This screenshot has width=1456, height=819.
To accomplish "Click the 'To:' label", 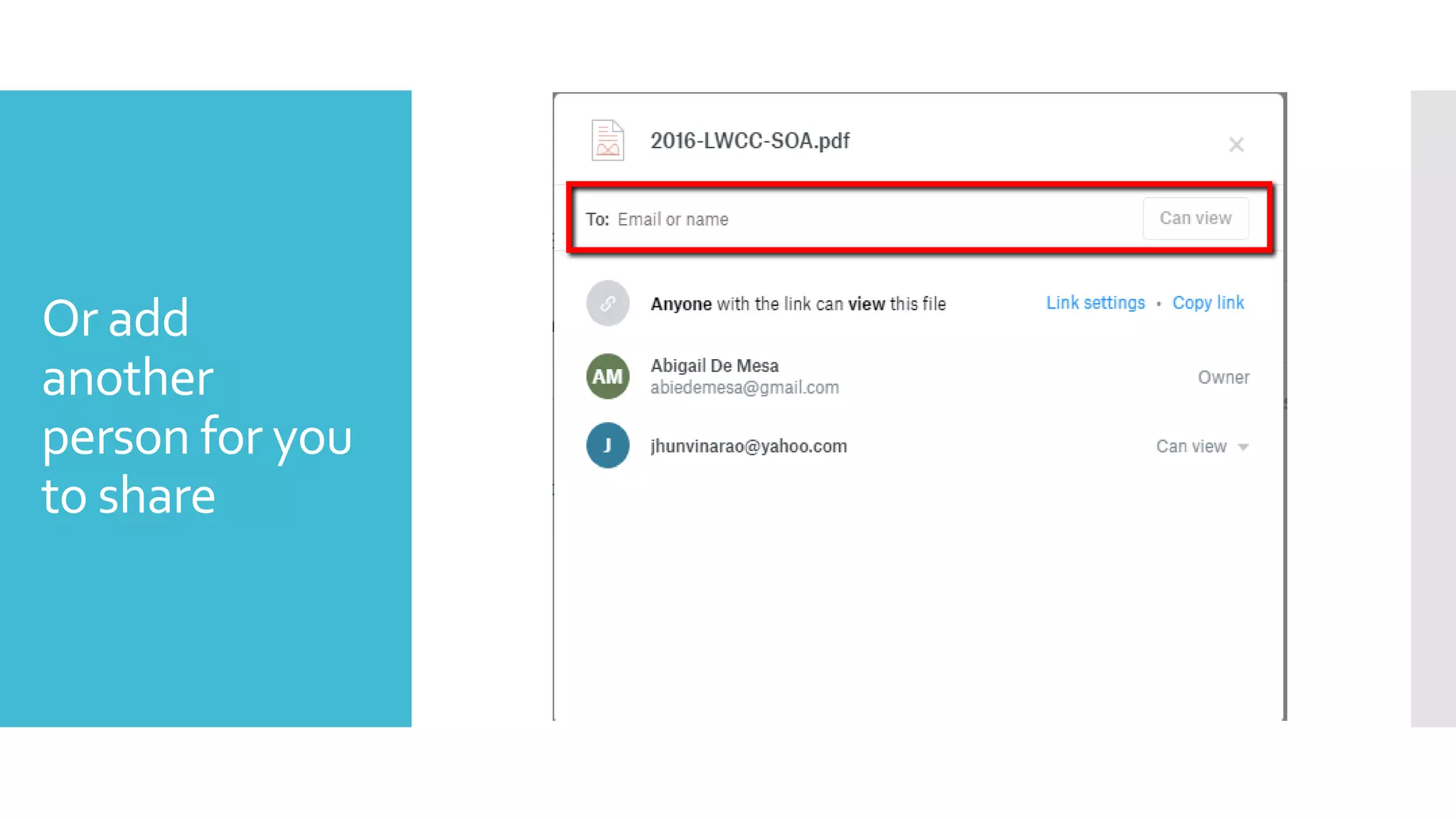I will (597, 219).
